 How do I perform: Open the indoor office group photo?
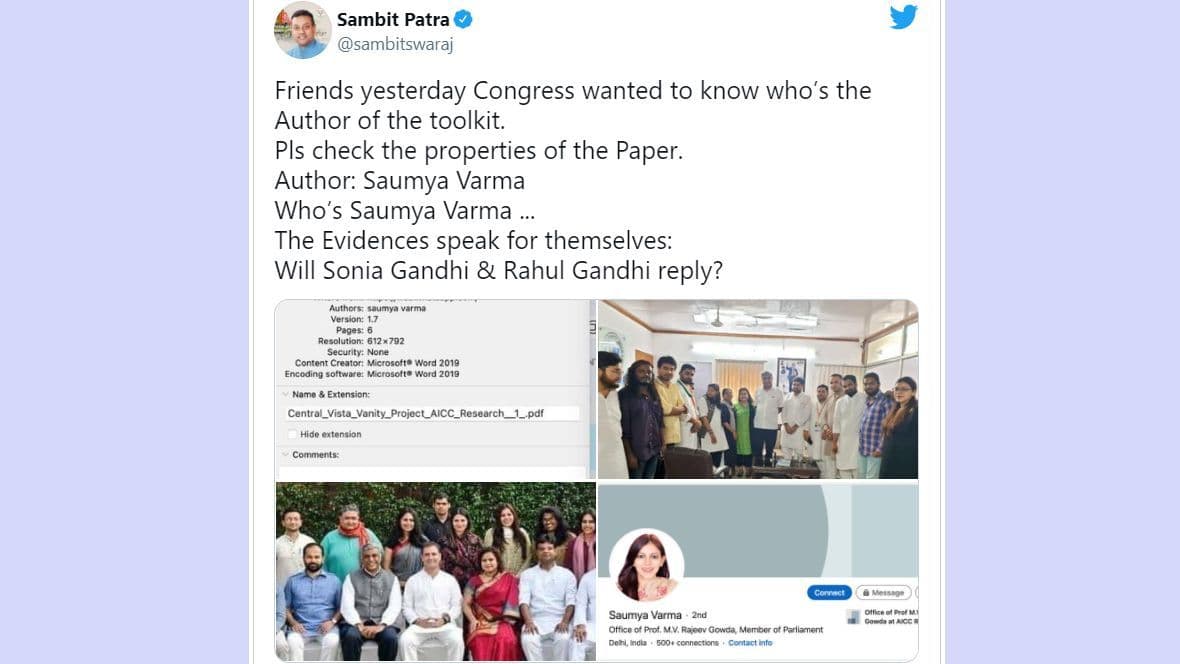click(x=758, y=389)
